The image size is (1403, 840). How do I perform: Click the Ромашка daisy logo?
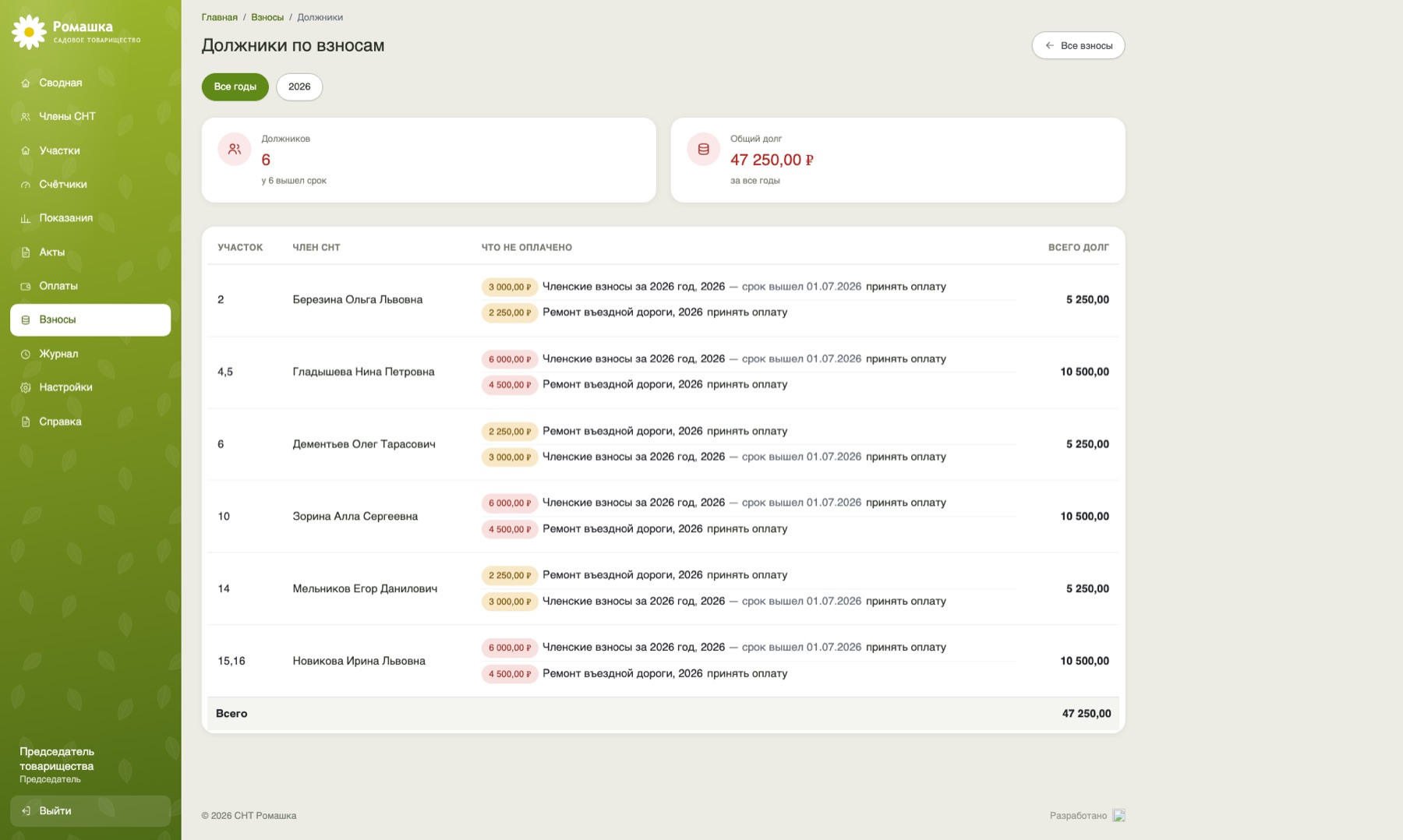pos(29,32)
